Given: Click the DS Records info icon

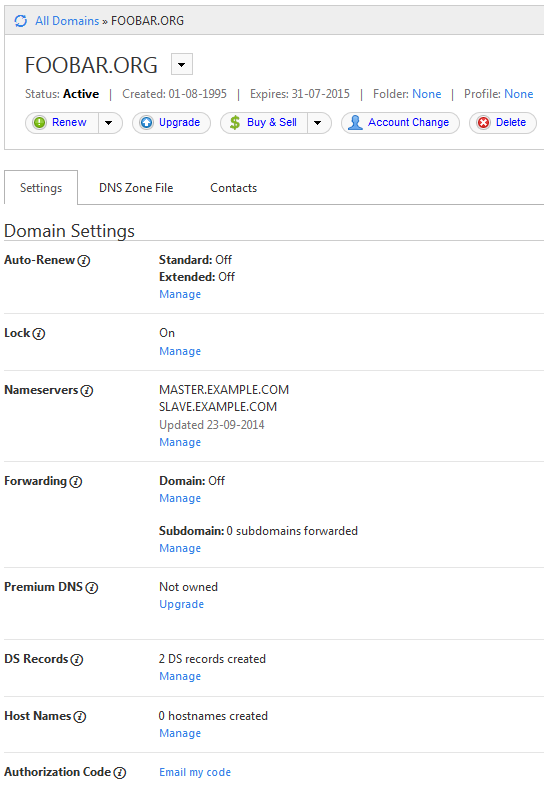Looking at the screenshot, I should pyautogui.click(x=76, y=660).
